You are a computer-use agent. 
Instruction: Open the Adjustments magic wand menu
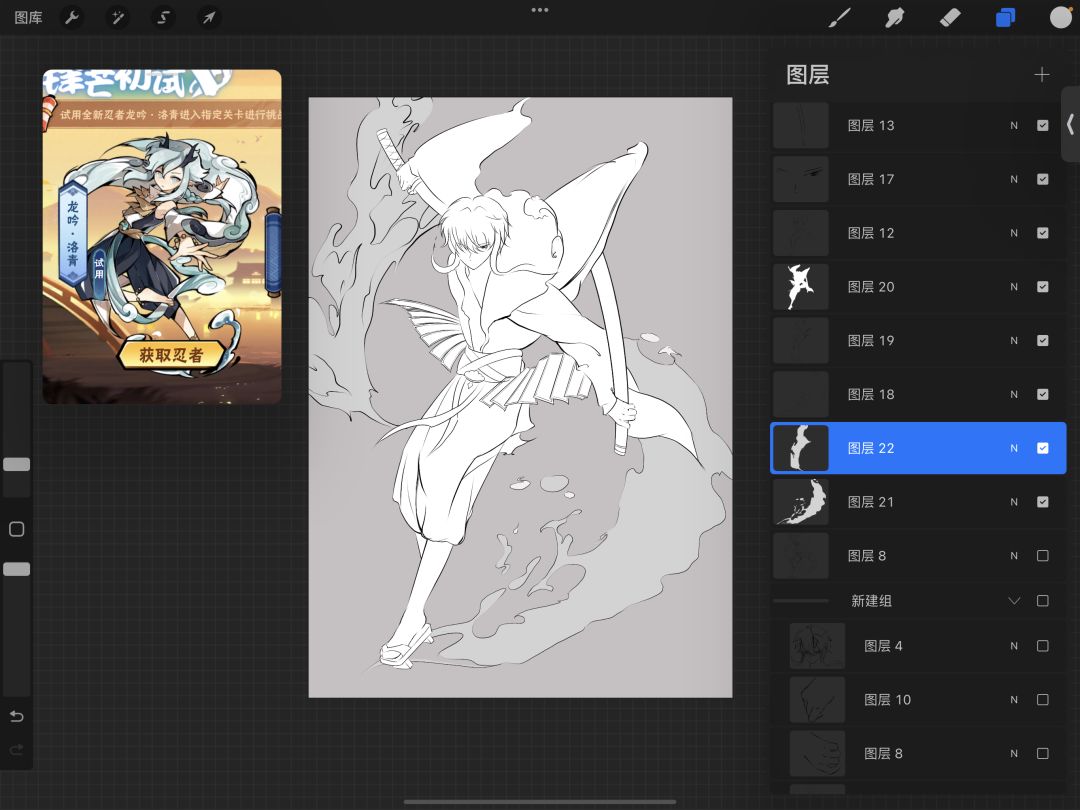117,17
